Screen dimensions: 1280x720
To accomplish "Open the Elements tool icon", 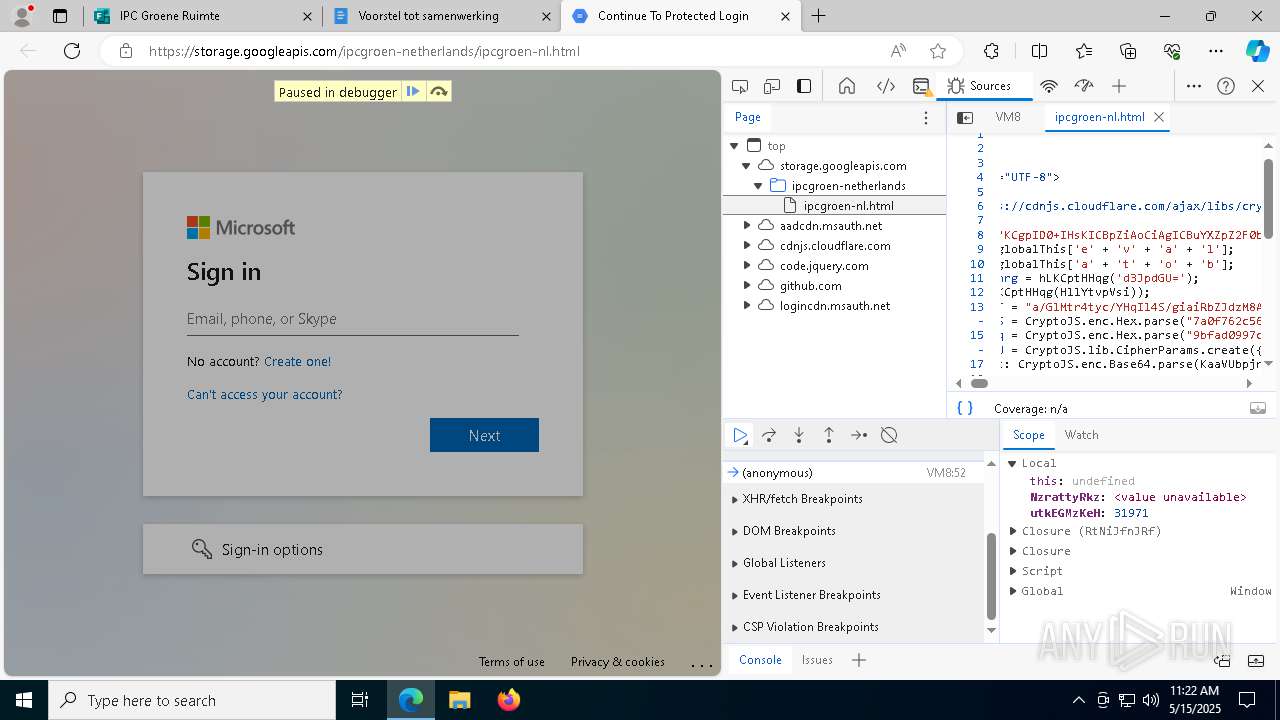I will [886, 86].
